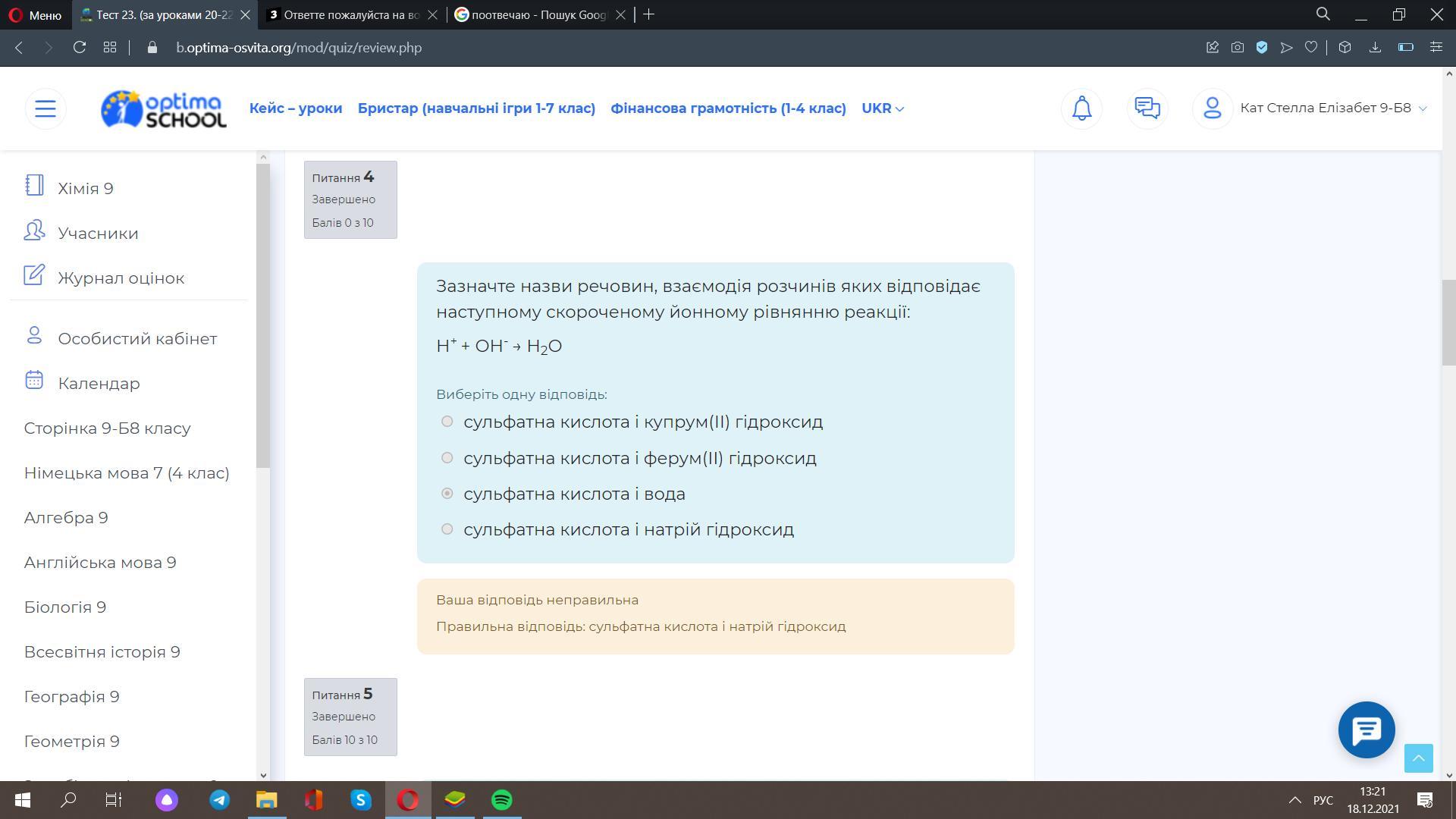This screenshot has height=819, width=1456.
Task: Show hidden system tray icons
Action: point(1294,800)
